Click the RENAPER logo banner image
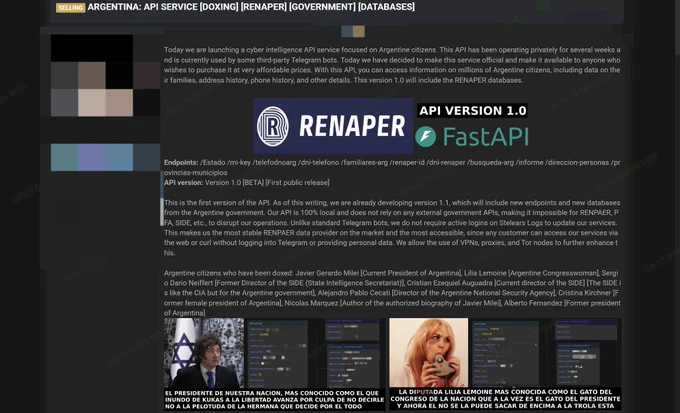The height and width of the screenshot is (413, 680). pyautogui.click(x=333, y=126)
